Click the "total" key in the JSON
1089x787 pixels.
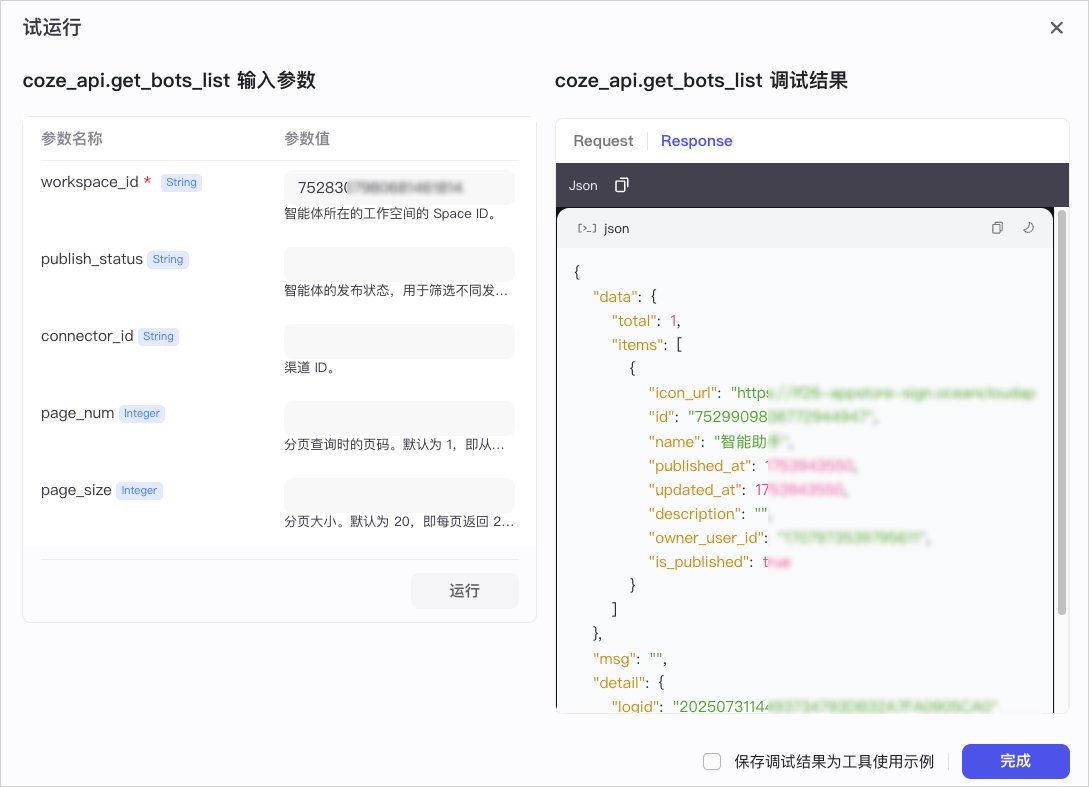pos(634,321)
